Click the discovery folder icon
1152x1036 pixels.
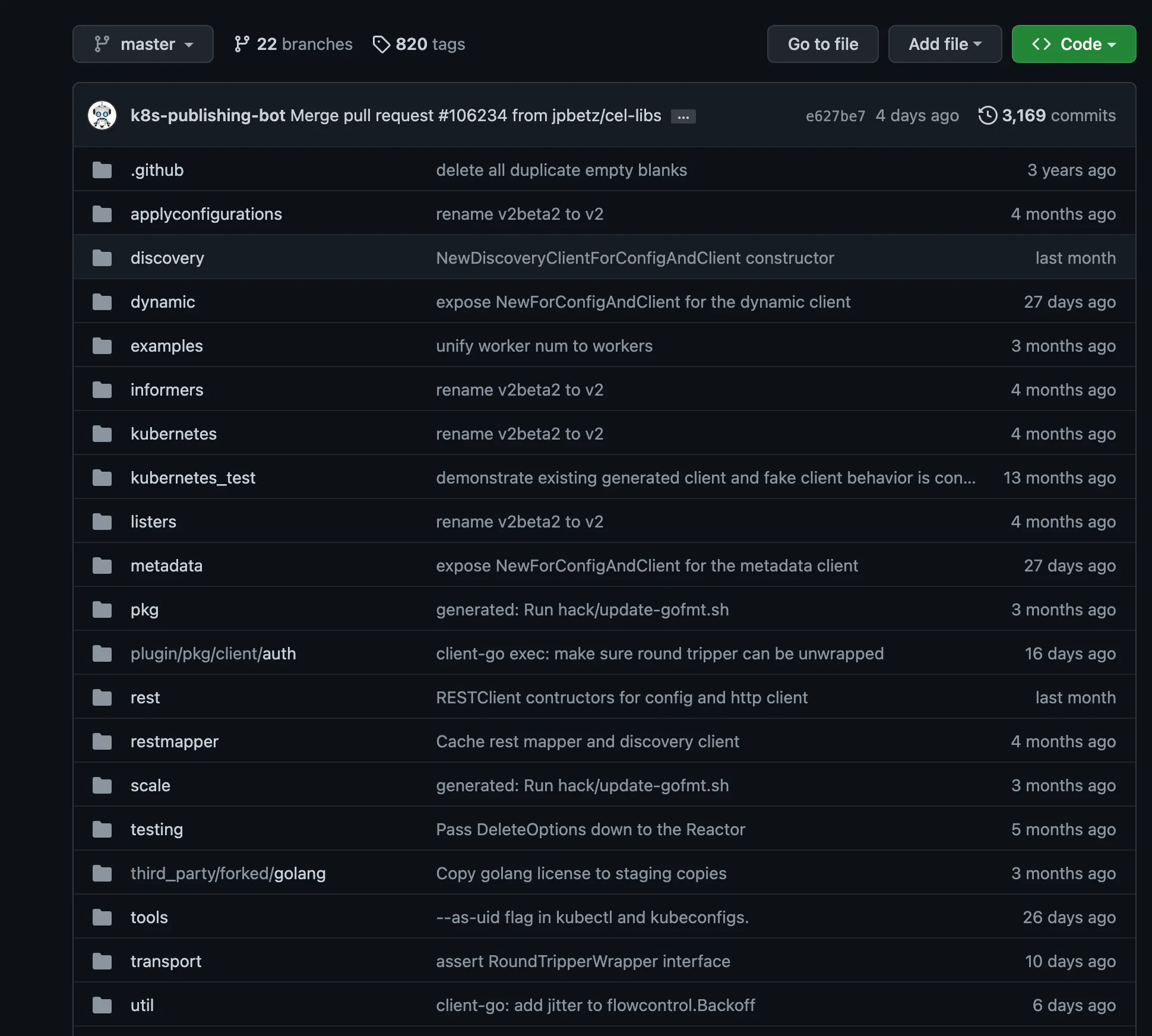102,257
